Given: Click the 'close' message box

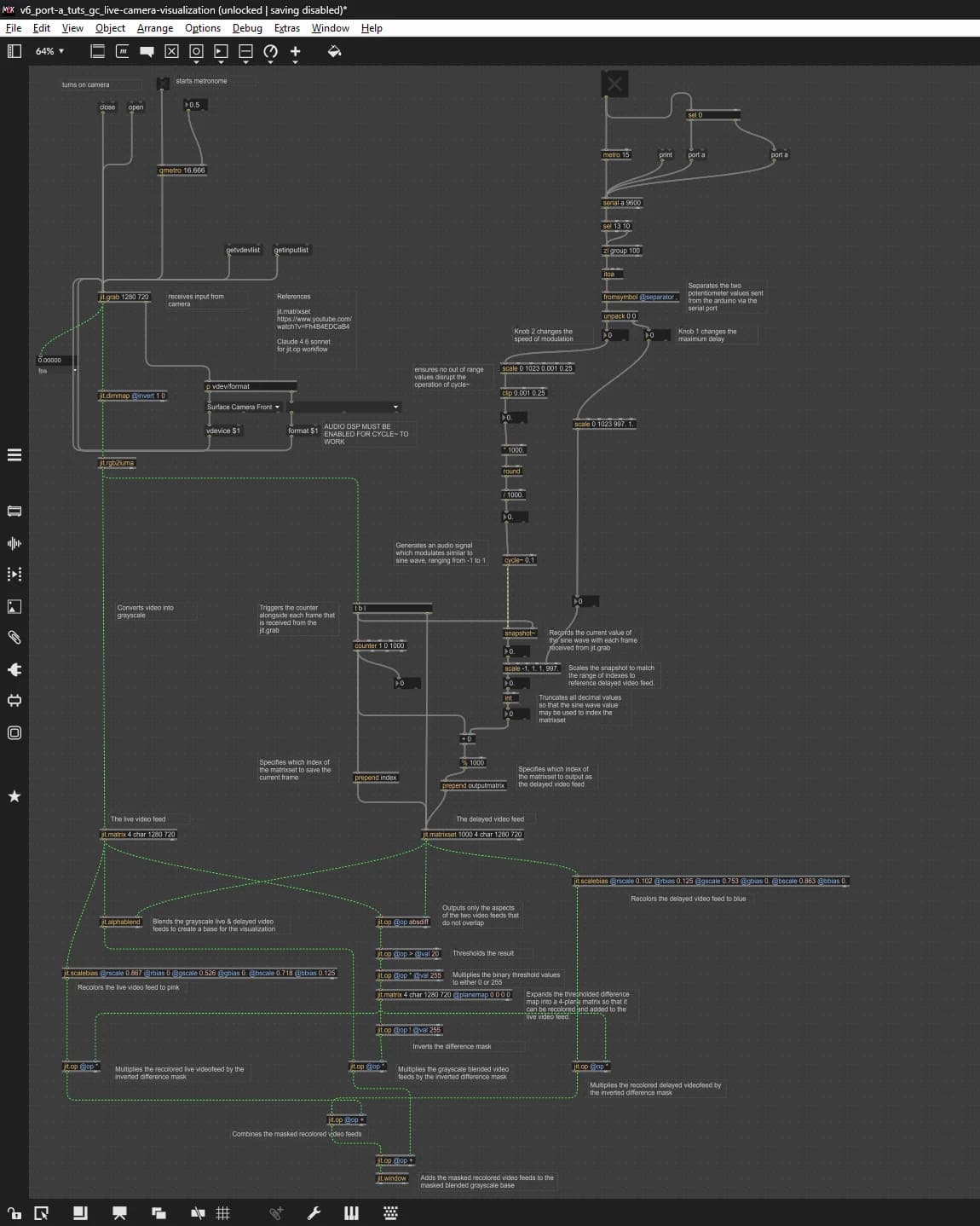Looking at the screenshot, I should click(x=107, y=107).
